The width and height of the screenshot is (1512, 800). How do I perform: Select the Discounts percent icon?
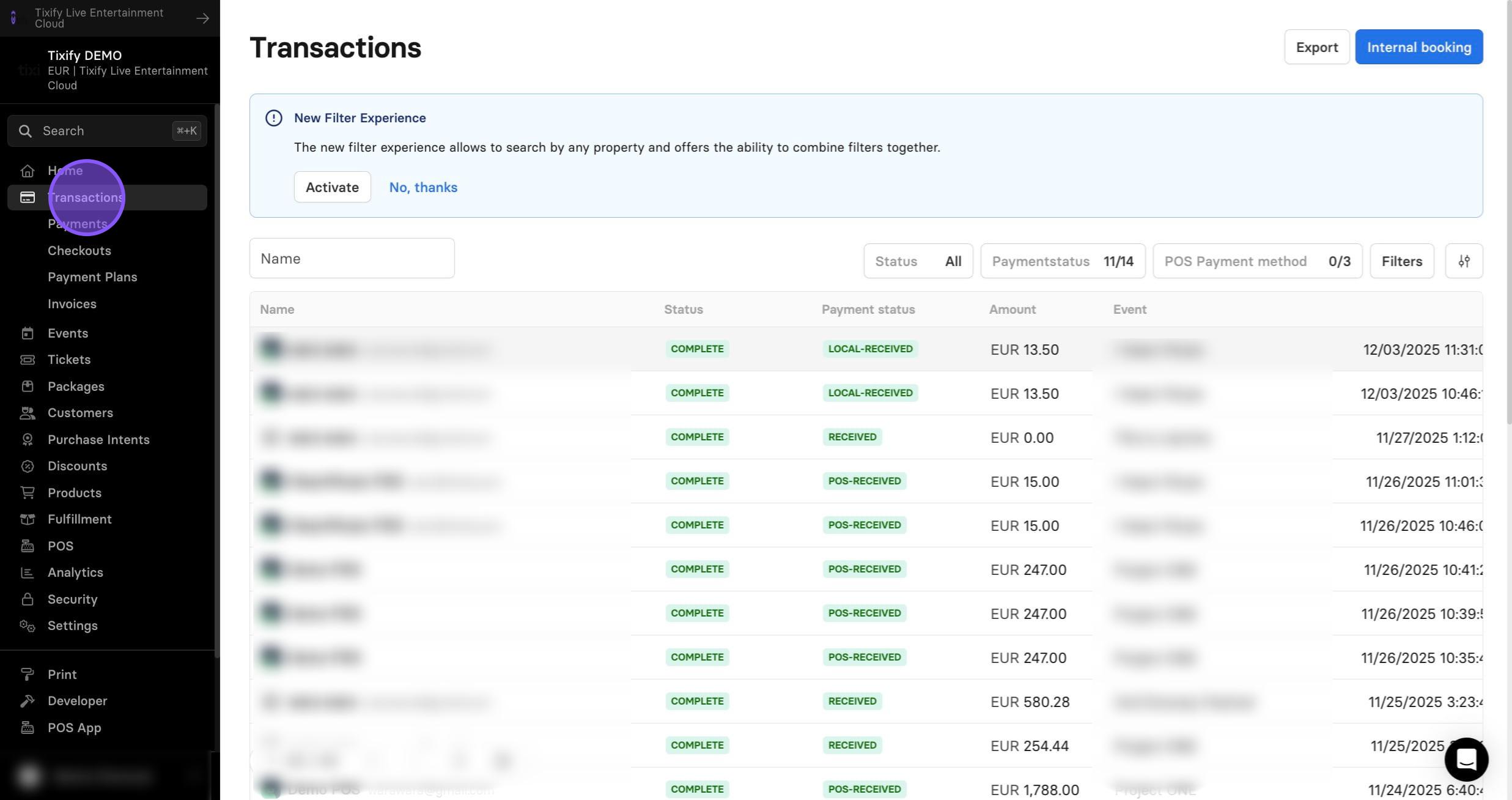pos(27,466)
